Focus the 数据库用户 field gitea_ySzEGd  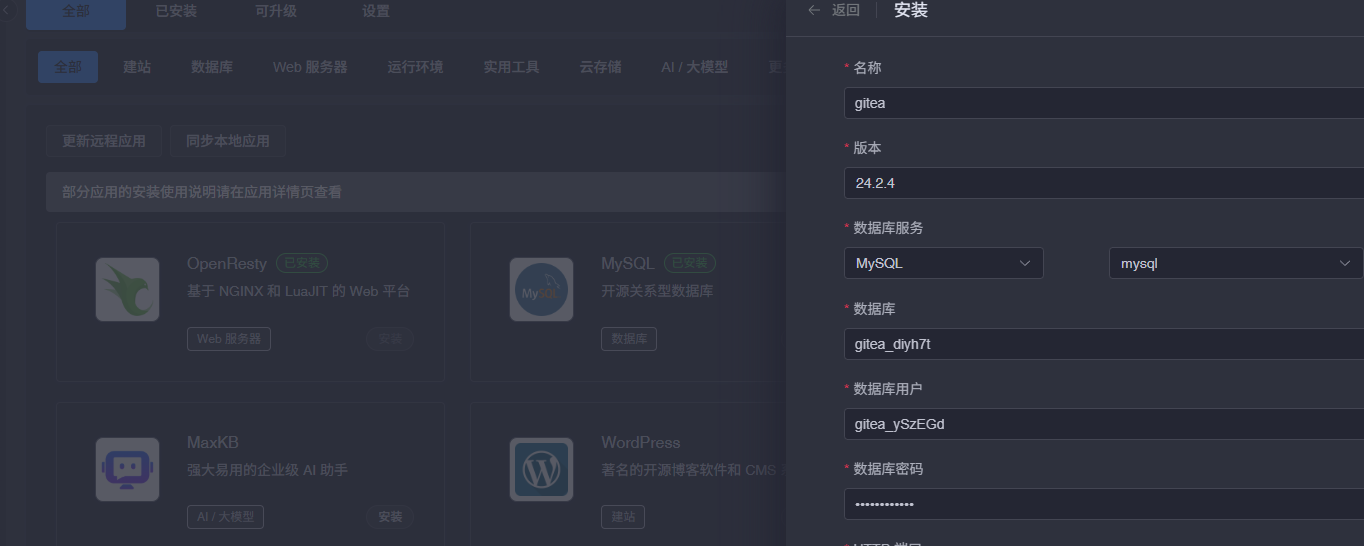click(1104, 424)
